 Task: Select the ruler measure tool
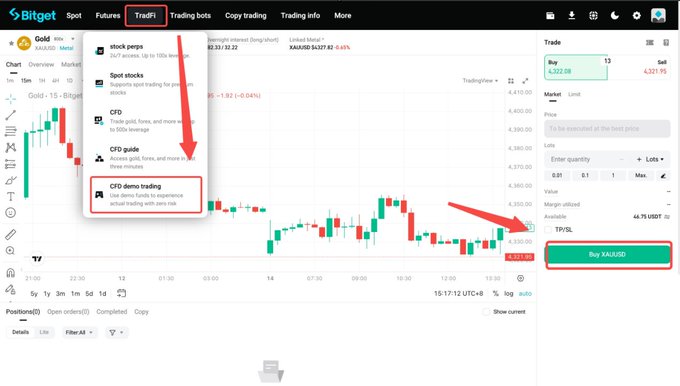11,235
